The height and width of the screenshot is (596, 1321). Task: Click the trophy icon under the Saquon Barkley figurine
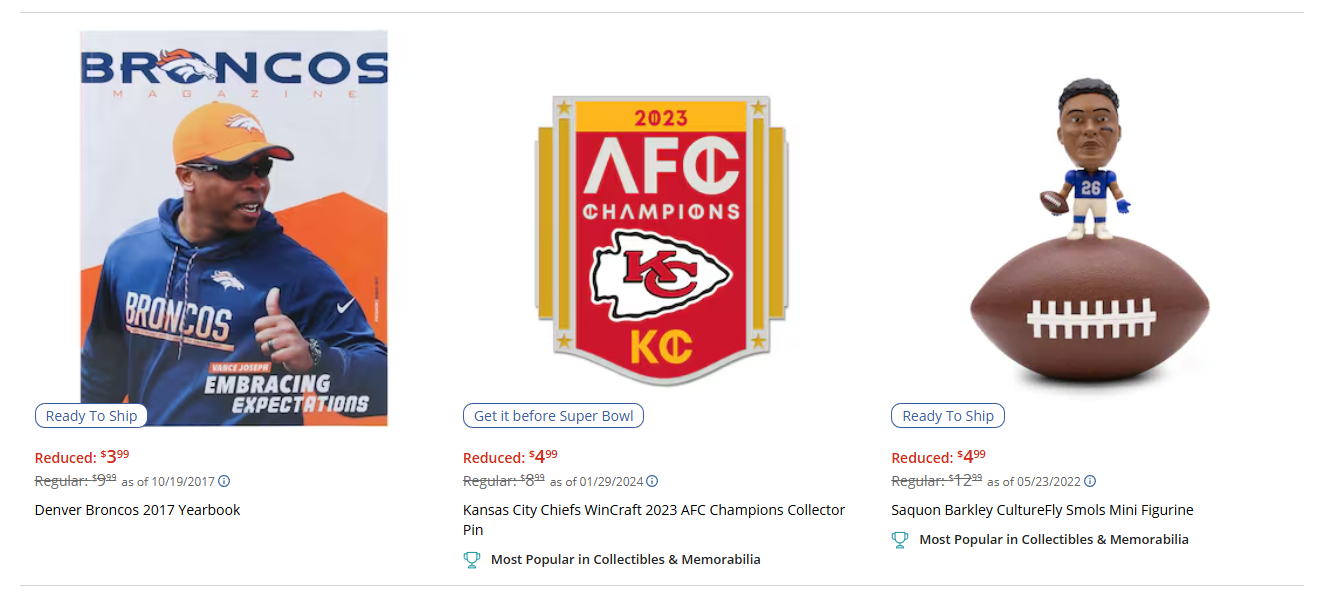[x=899, y=538]
